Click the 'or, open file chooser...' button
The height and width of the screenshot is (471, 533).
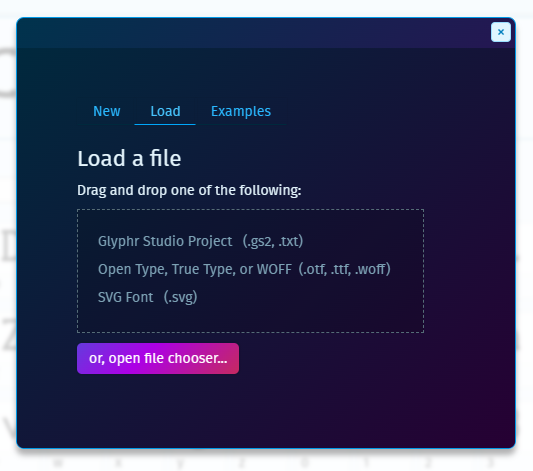click(x=158, y=358)
